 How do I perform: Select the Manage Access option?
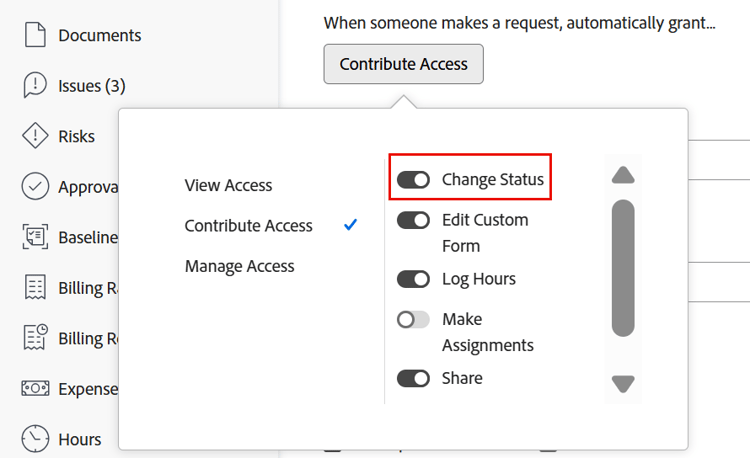(x=239, y=266)
